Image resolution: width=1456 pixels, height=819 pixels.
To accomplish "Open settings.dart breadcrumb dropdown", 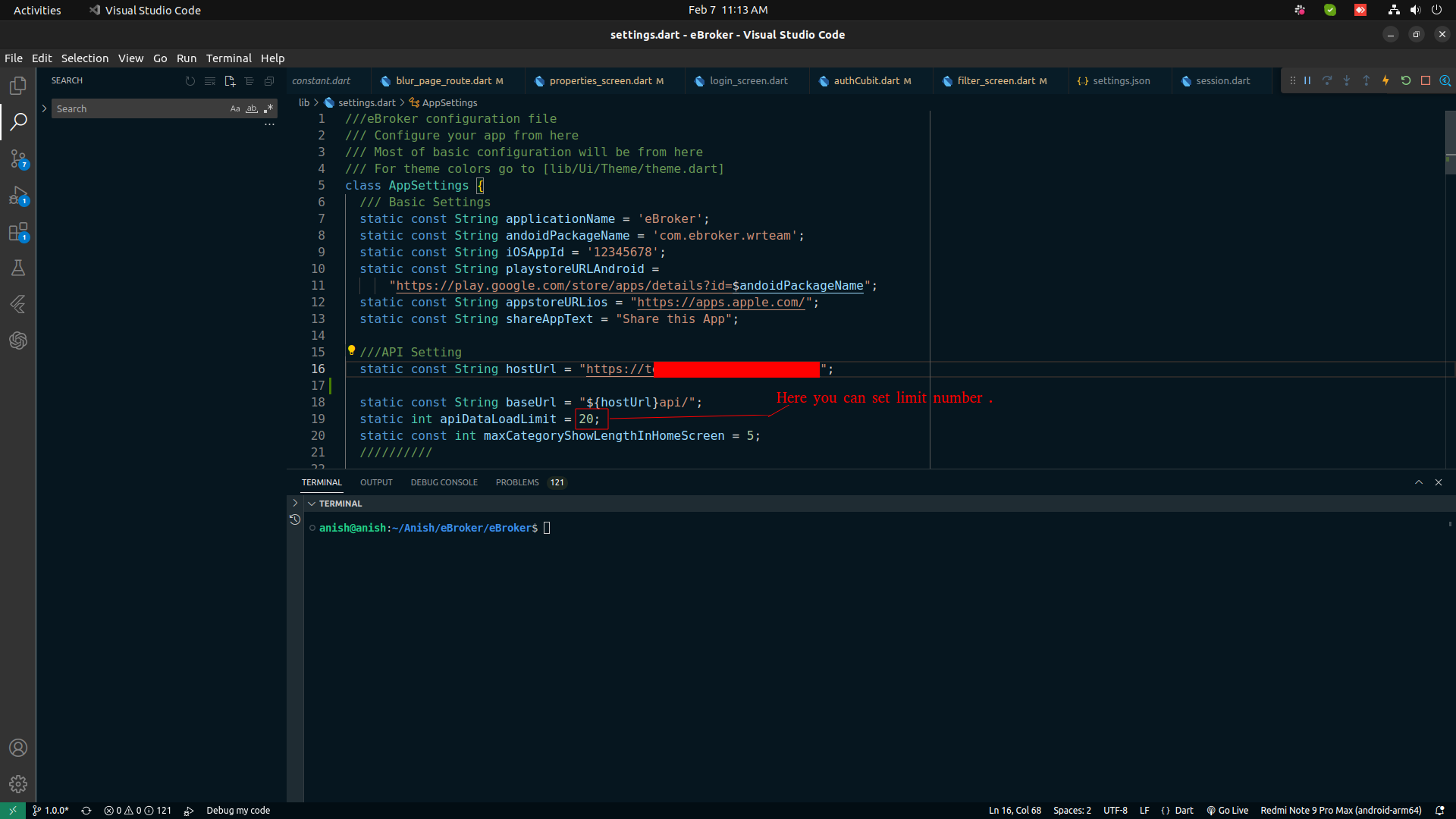I will pyautogui.click(x=366, y=102).
